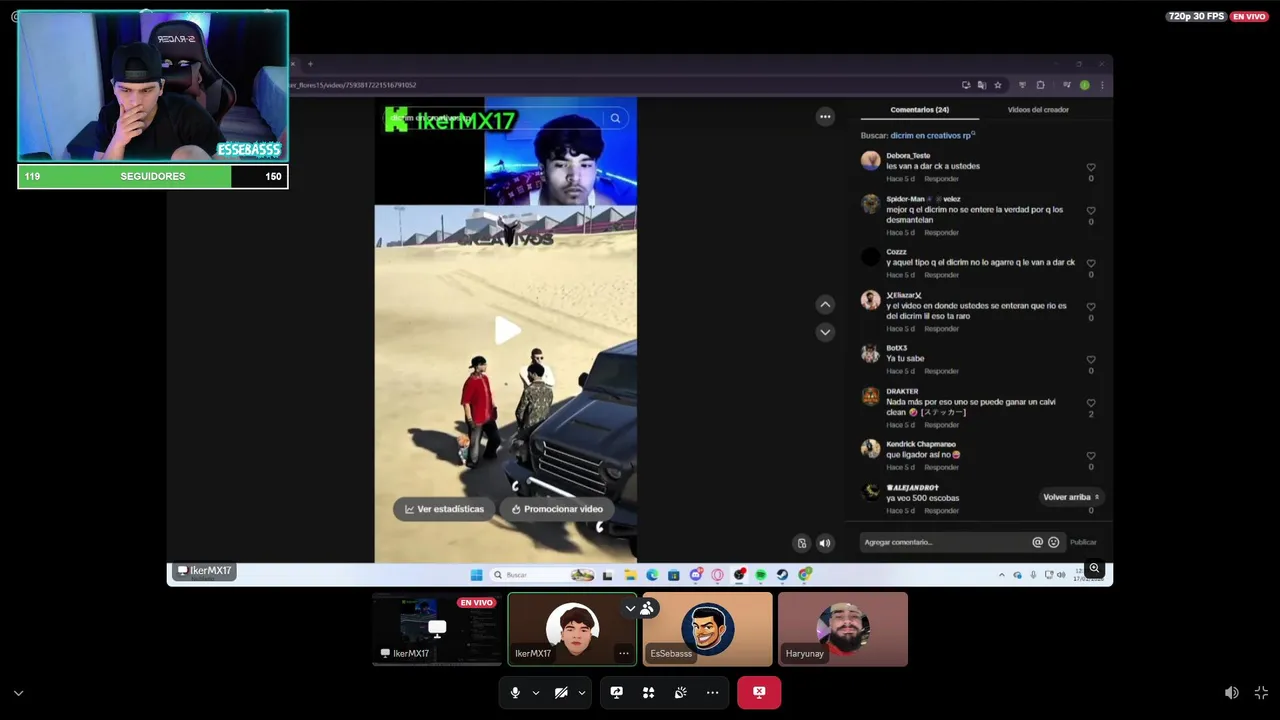Open Steam from shared taskbar
Screen dimensions: 1280x720
click(782, 575)
